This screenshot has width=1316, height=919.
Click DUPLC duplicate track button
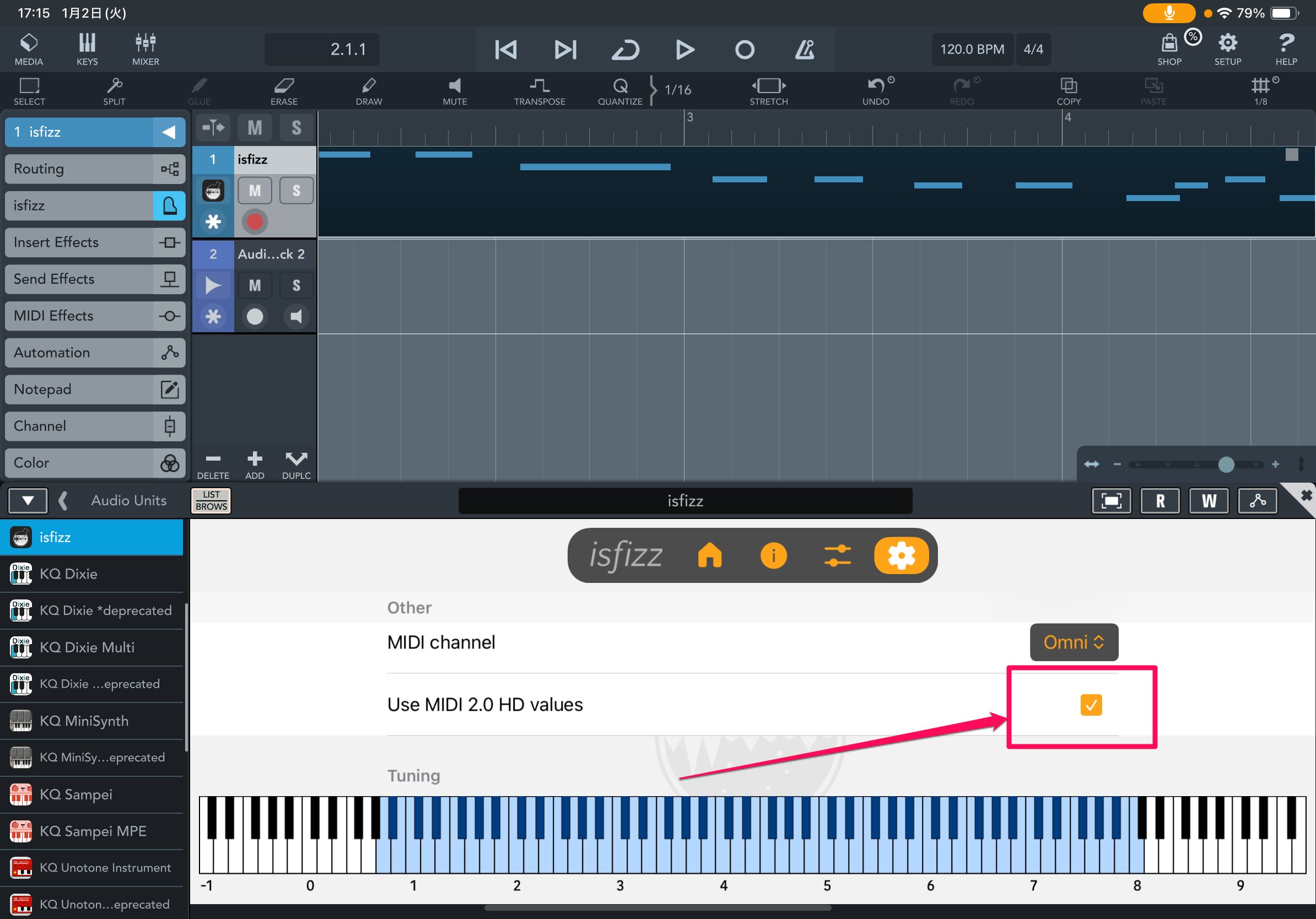[x=296, y=464]
